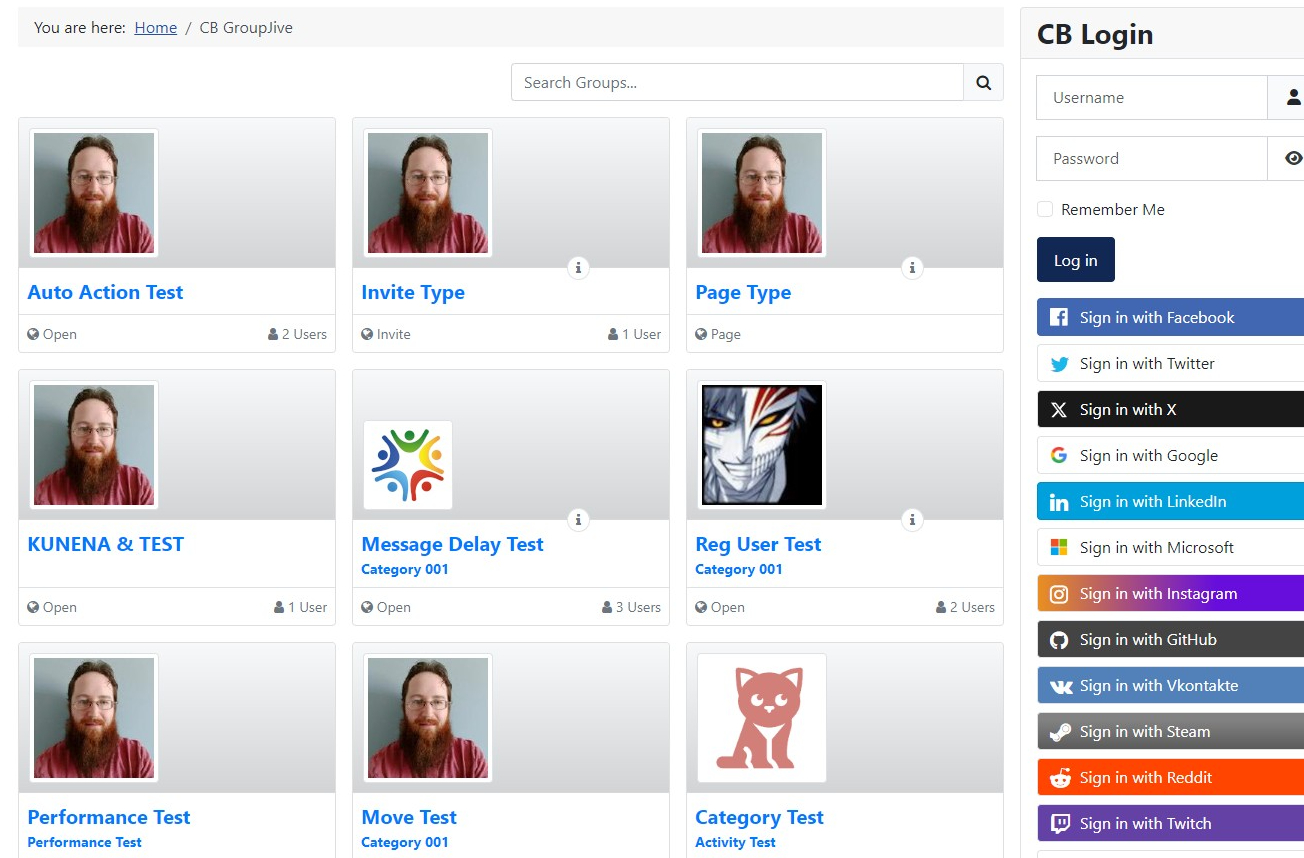Click '3 Users' on Message Delay Test card

tap(631, 607)
